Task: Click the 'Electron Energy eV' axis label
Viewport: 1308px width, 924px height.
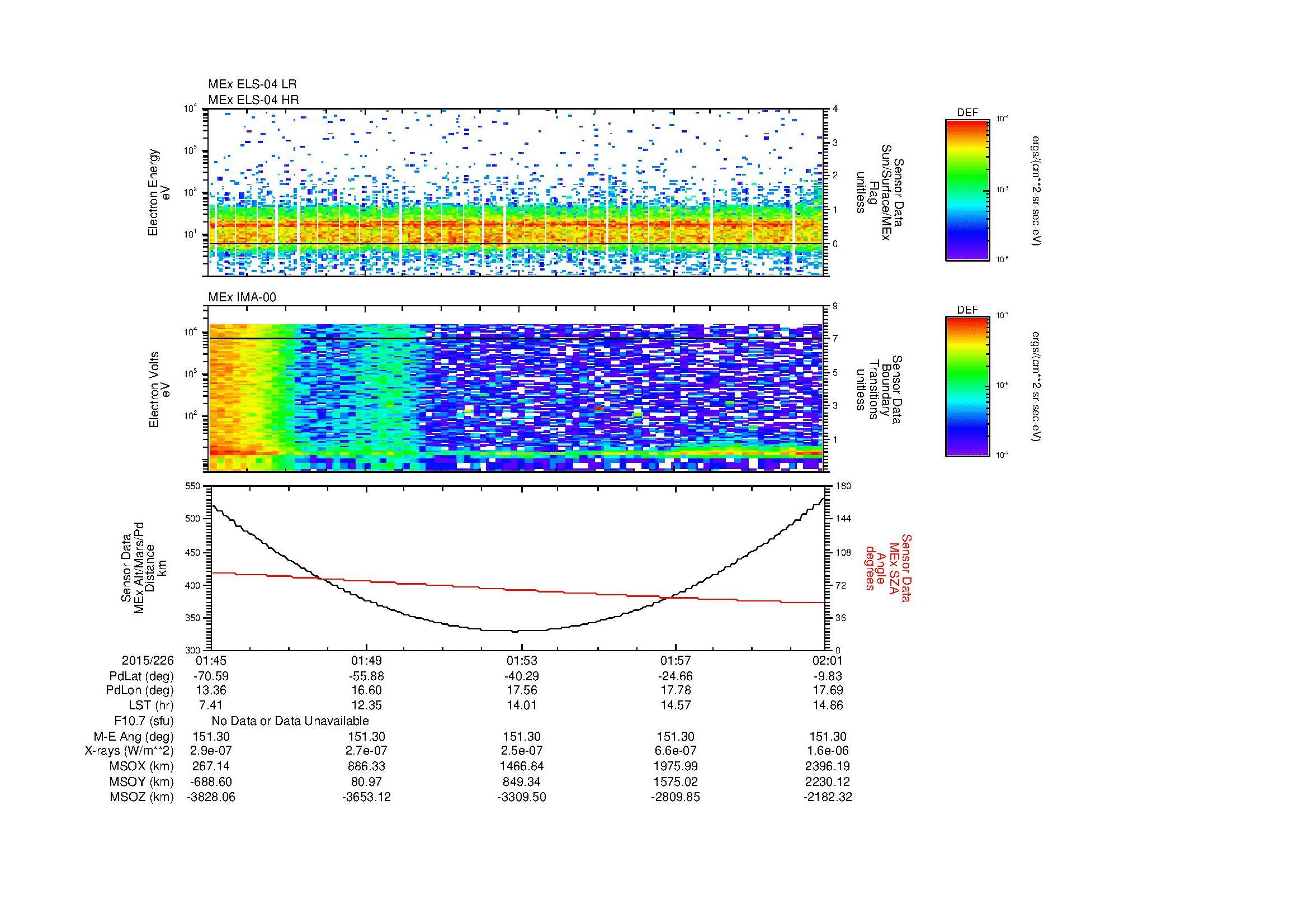Action: pos(159,192)
